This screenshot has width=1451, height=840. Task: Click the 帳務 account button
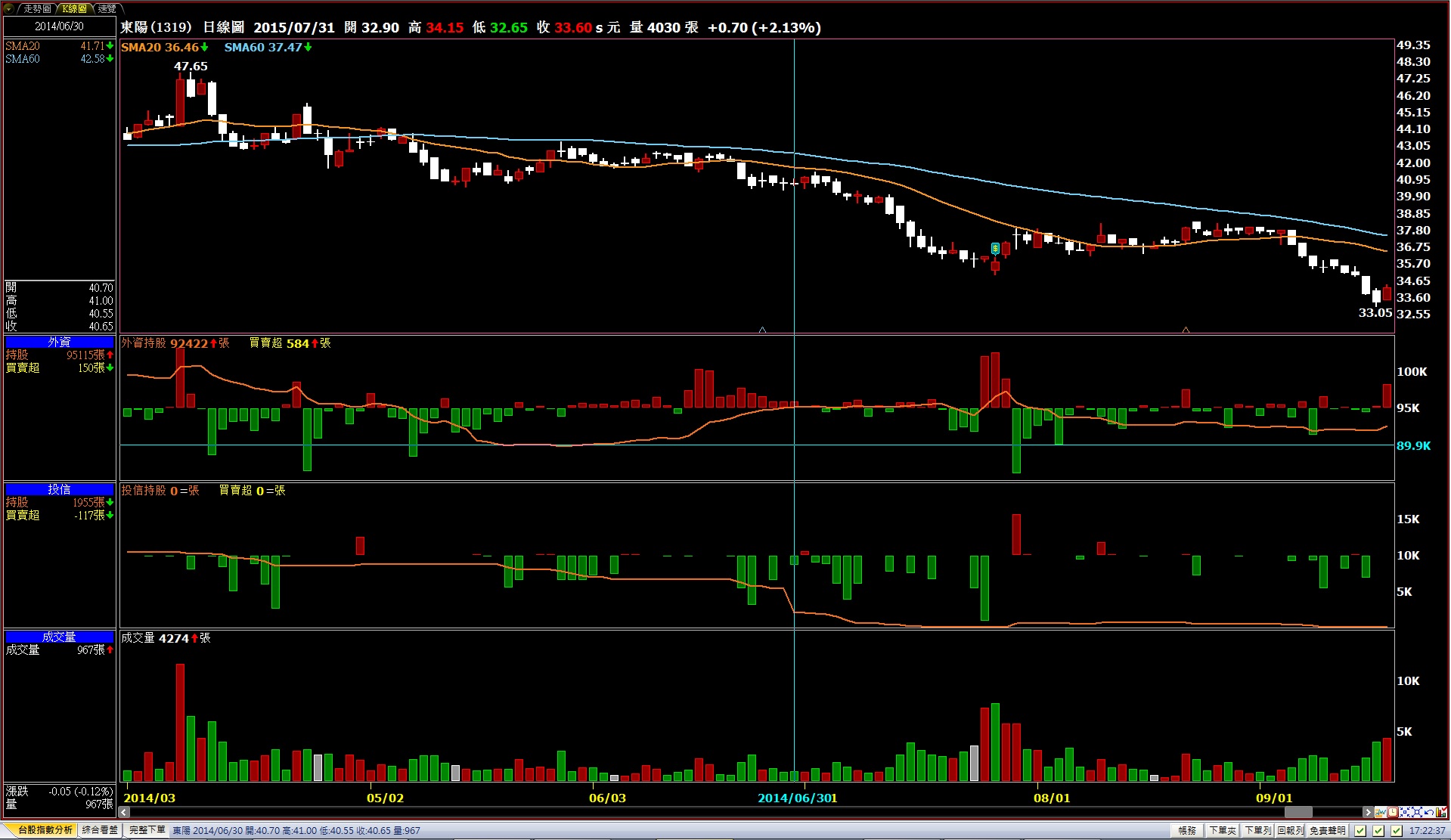click(x=1187, y=830)
